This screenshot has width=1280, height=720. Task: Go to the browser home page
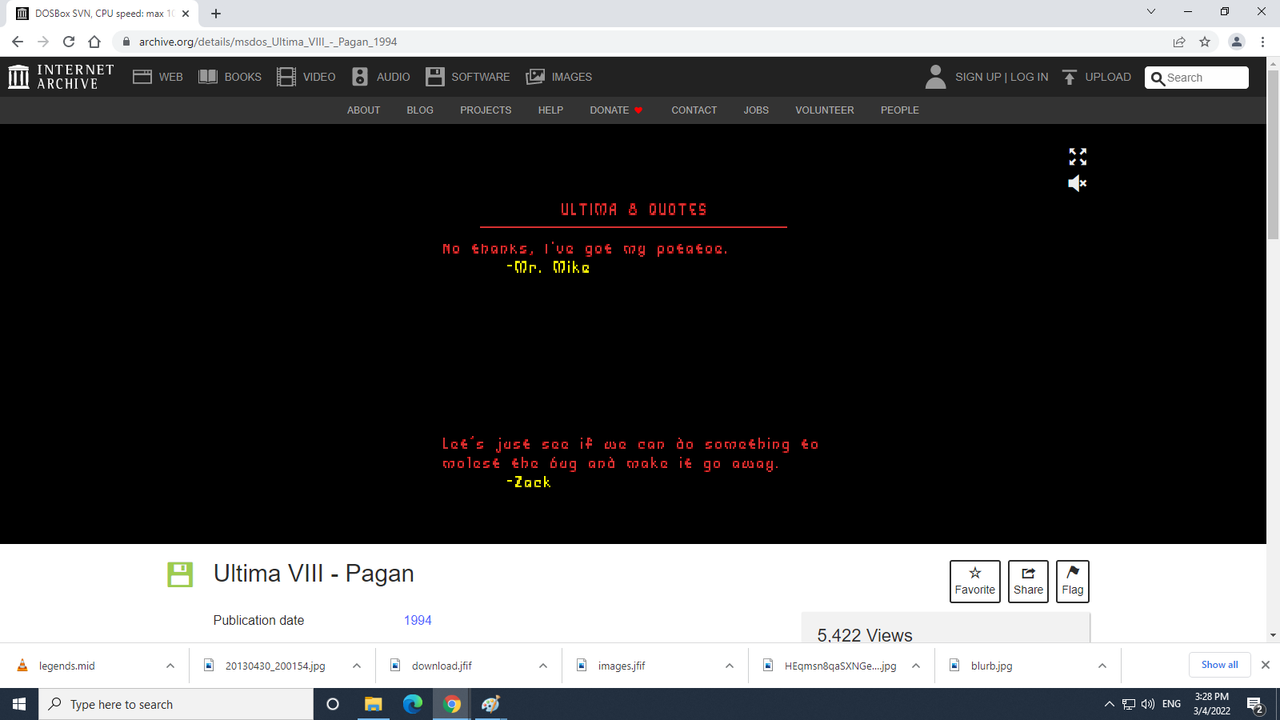coord(94,42)
